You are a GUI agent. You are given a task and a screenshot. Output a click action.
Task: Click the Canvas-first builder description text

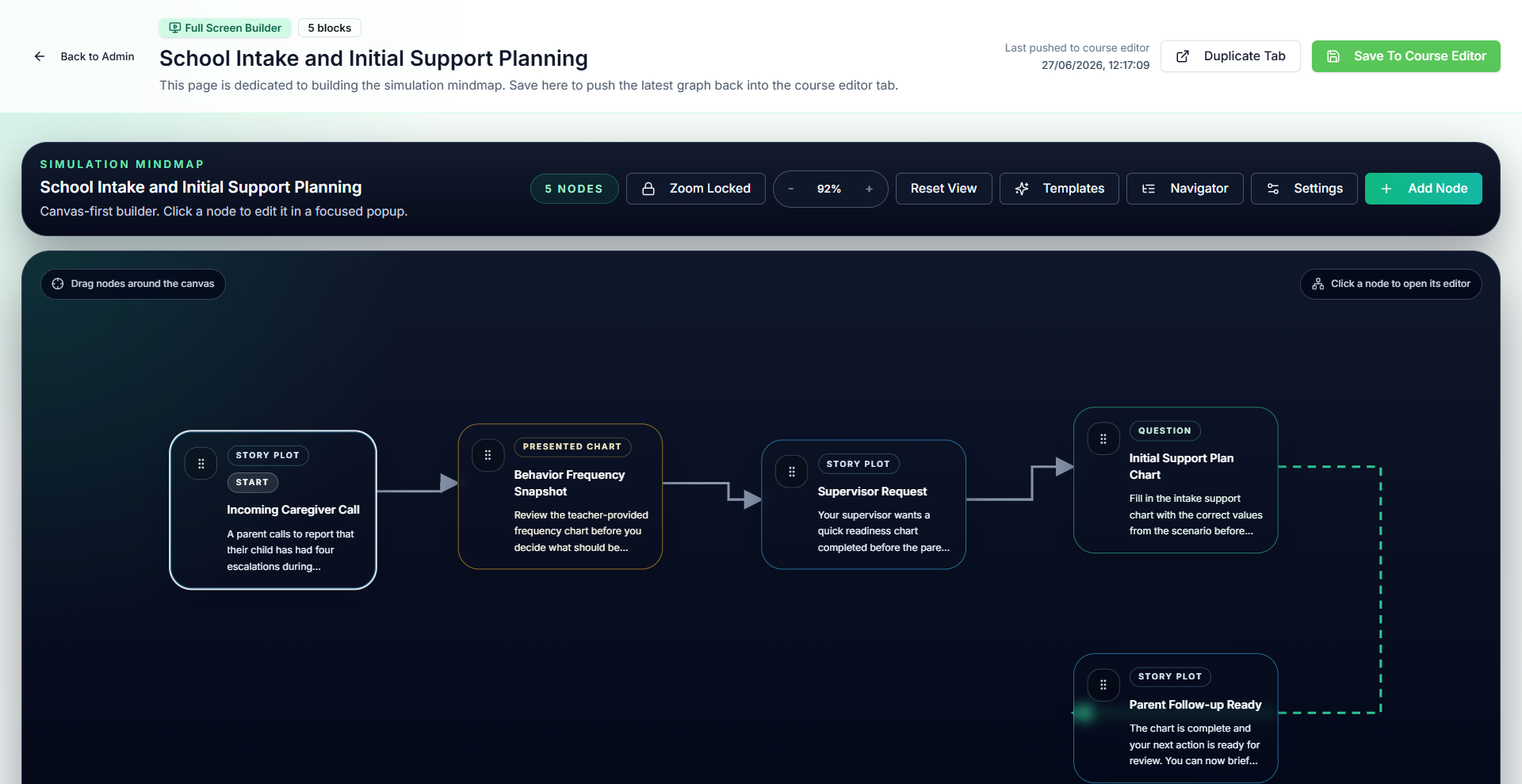(x=224, y=211)
